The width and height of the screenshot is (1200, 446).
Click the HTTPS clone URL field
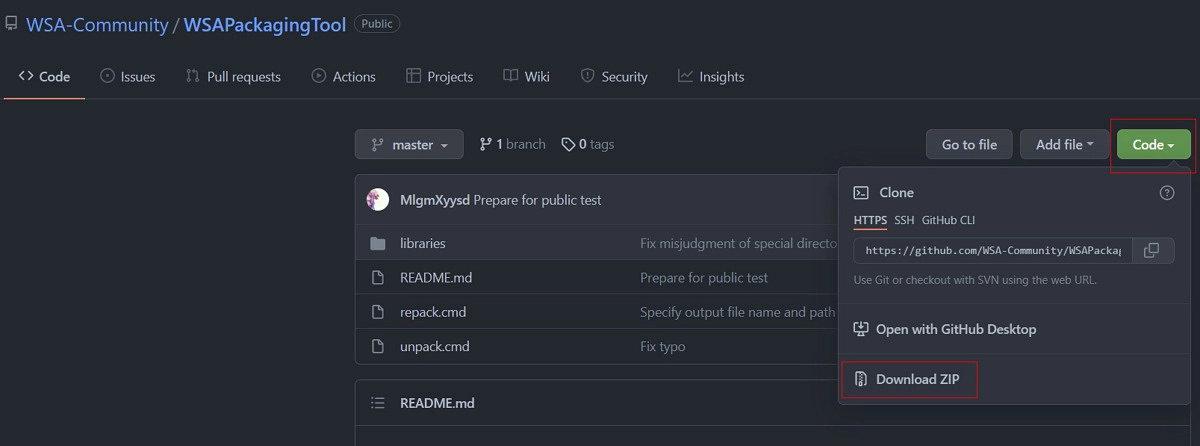pos(992,250)
